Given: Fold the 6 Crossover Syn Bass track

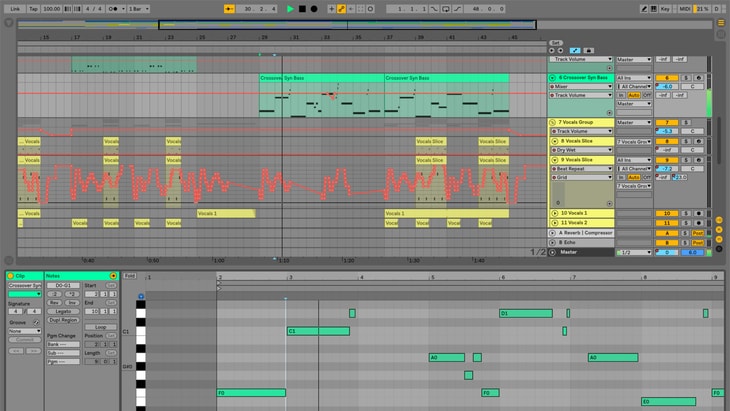Looking at the screenshot, I should point(552,78).
